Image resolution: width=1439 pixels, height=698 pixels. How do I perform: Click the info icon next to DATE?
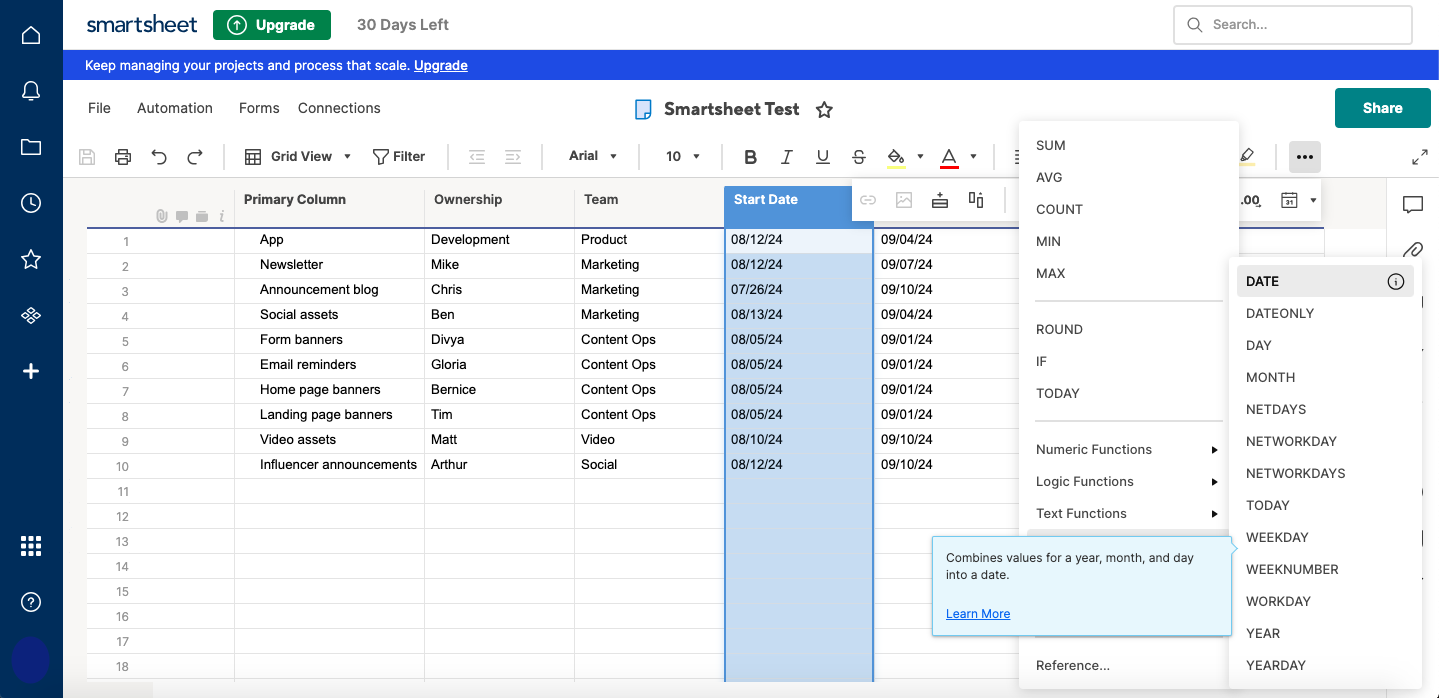[1395, 282]
